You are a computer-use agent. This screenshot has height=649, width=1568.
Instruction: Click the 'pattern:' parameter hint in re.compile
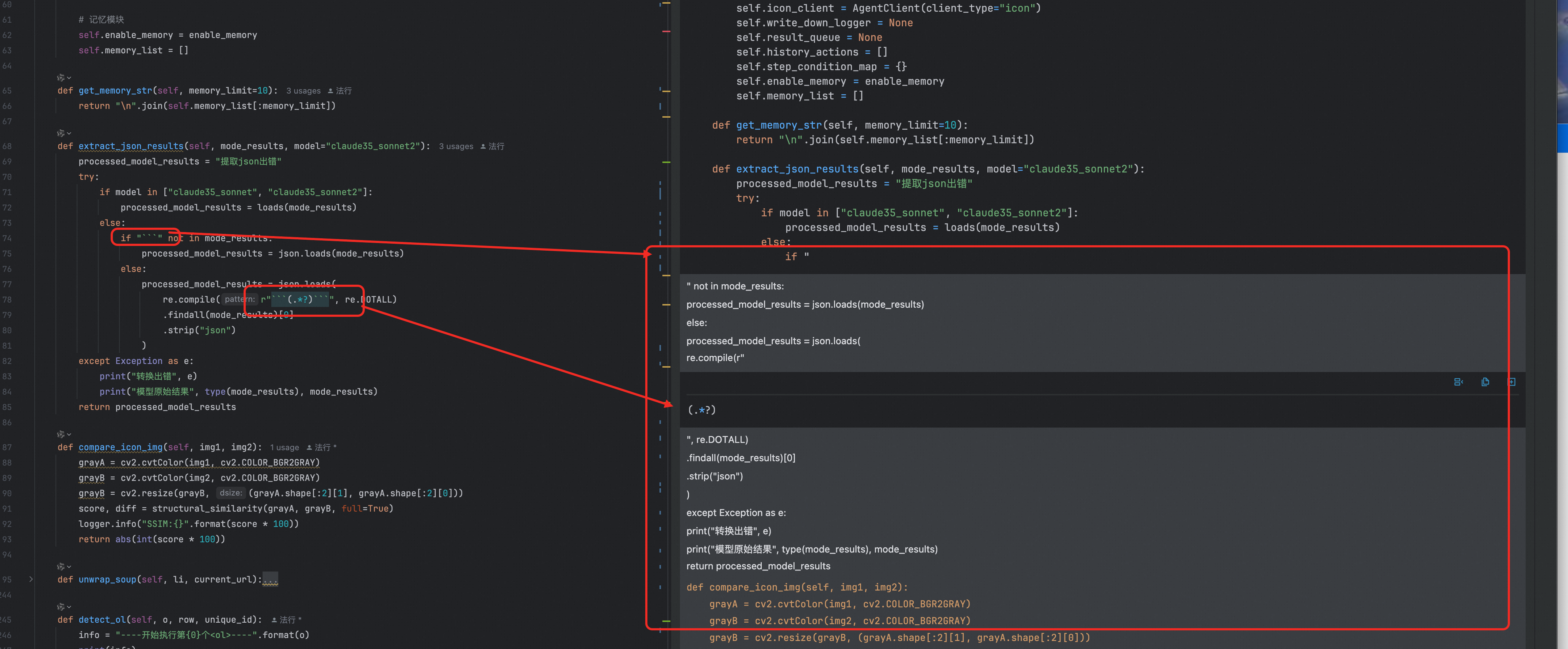240,299
